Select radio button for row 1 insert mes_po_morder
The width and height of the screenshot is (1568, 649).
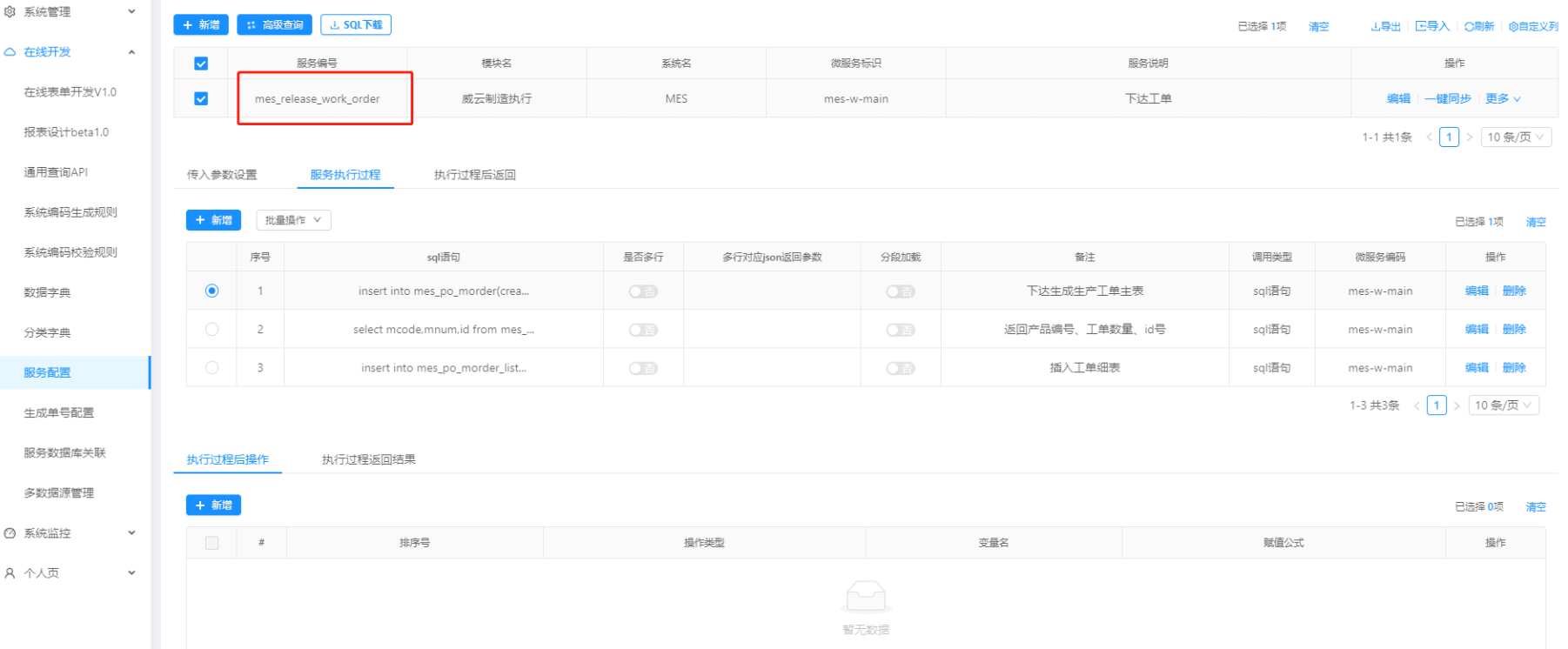[211, 291]
